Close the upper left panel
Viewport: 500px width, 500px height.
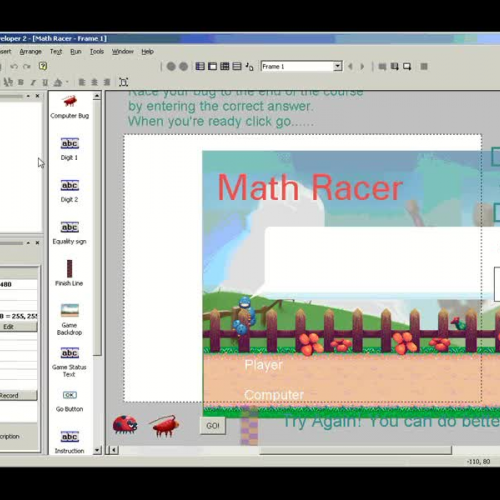37,96
